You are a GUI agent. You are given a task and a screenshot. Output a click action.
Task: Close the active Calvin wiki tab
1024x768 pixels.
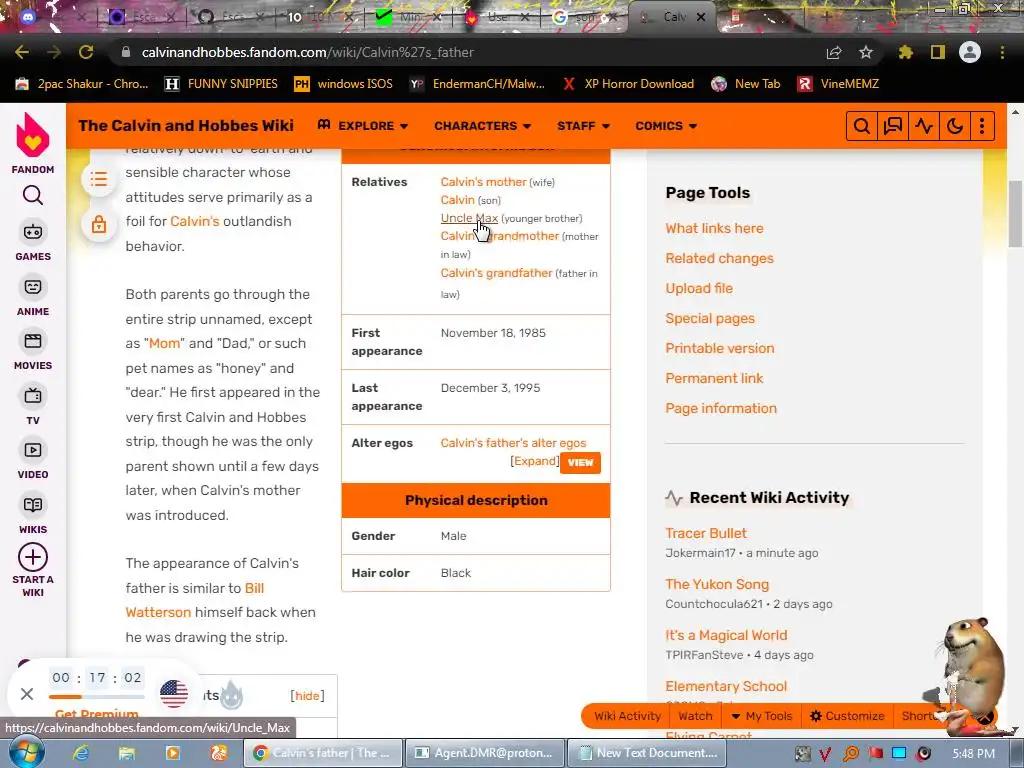(x=701, y=17)
